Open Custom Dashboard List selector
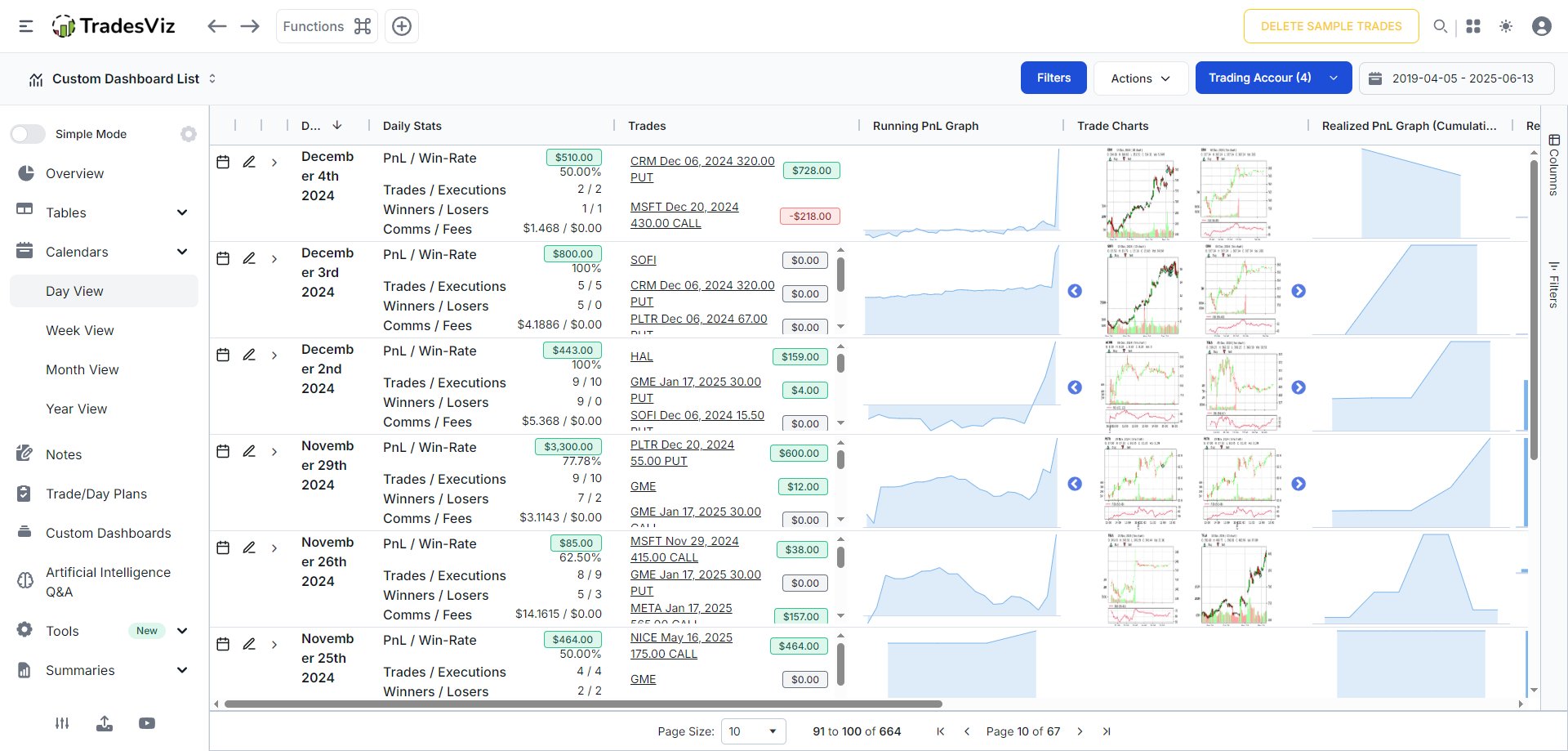Screen dimensions: 1568x751 click(122, 78)
